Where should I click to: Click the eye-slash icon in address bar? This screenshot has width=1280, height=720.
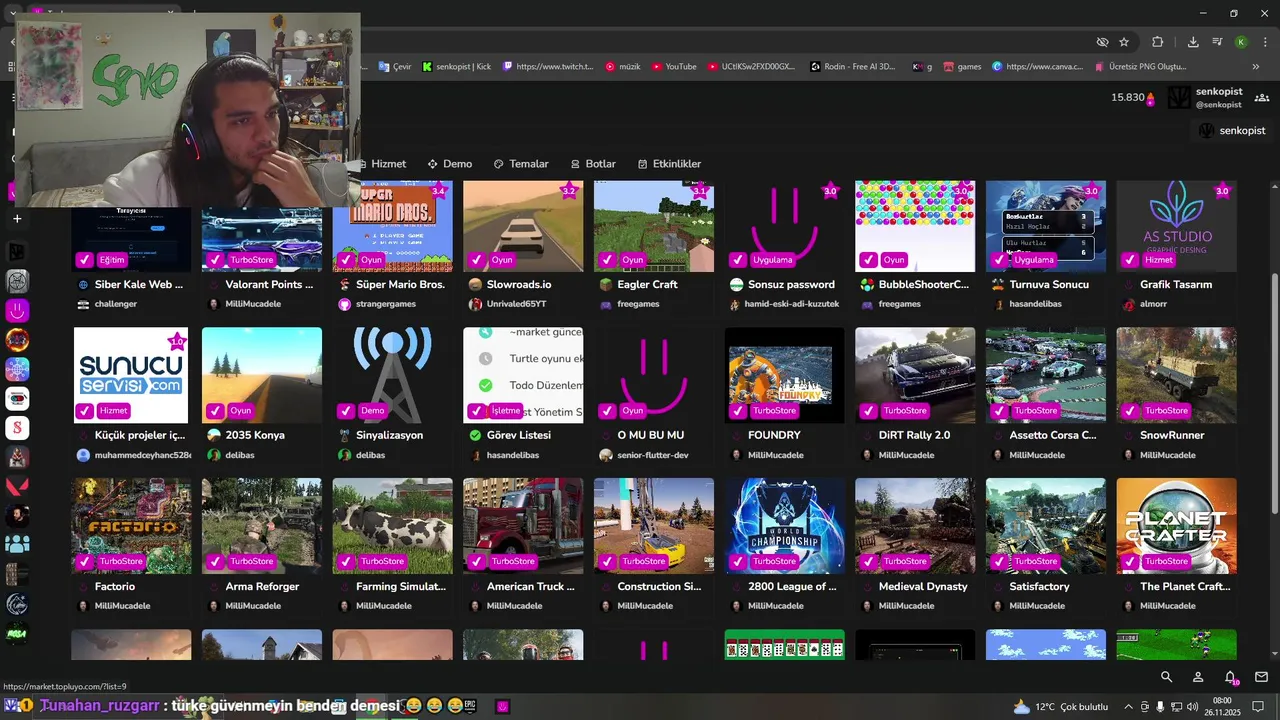(1102, 42)
